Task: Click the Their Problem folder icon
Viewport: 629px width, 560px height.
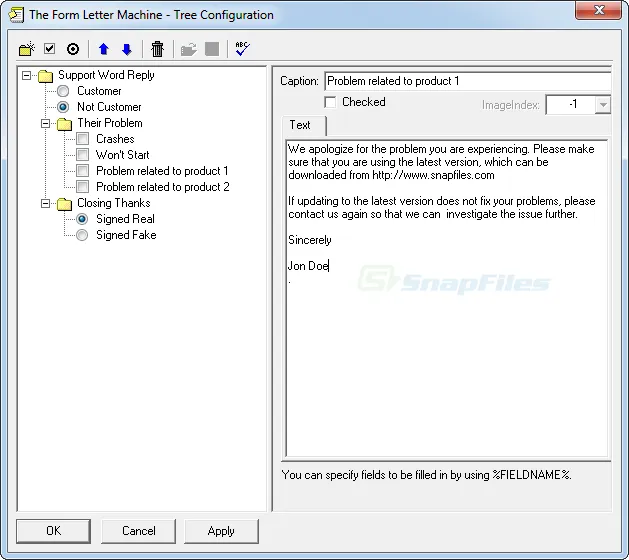Action: click(x=64, y=124)
